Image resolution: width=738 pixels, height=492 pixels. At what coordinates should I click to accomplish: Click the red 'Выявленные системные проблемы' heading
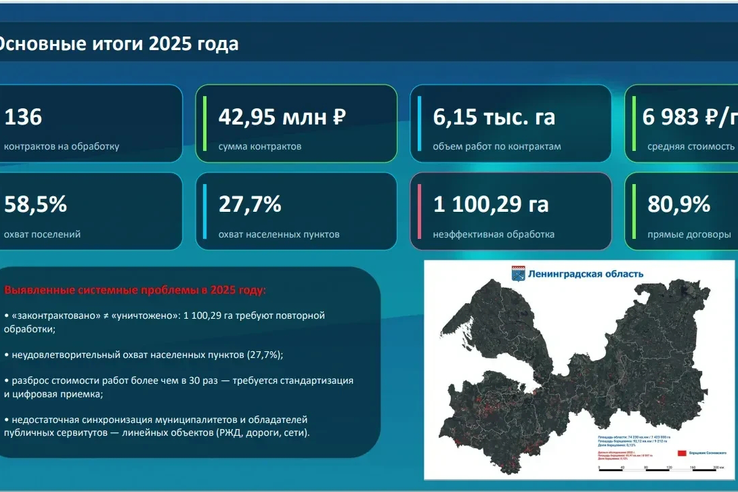coord(136,291)
